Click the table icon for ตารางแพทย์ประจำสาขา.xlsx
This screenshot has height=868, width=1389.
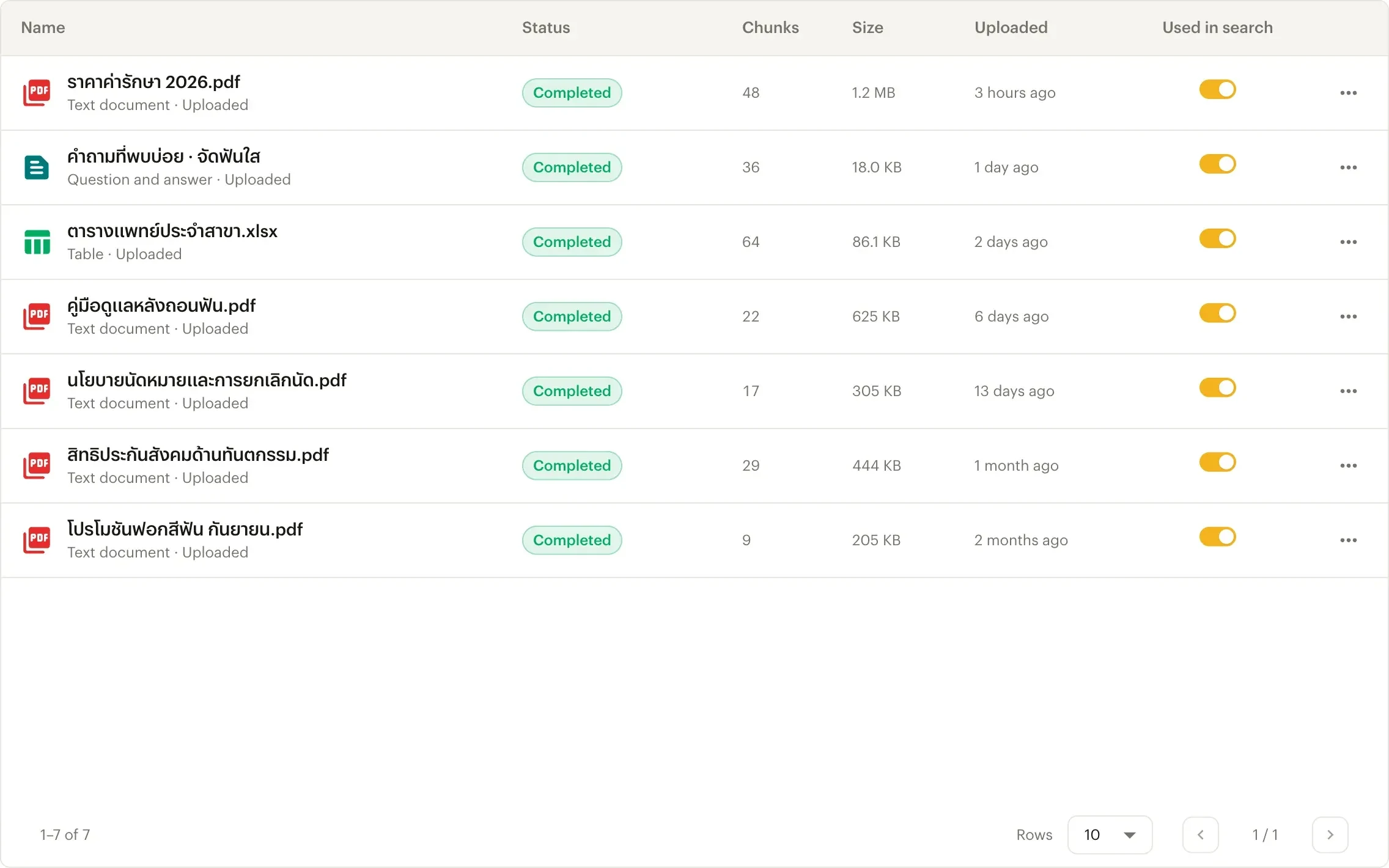[x=37, y=242]
